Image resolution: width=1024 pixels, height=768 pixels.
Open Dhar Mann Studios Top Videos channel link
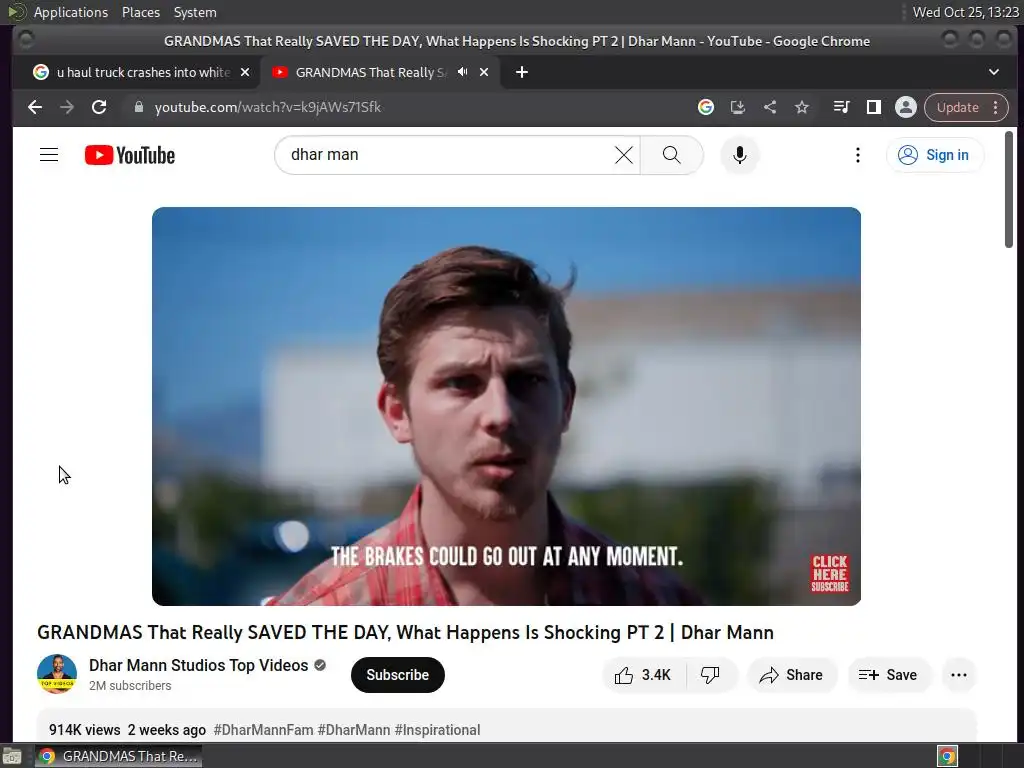tap(199, 665)
